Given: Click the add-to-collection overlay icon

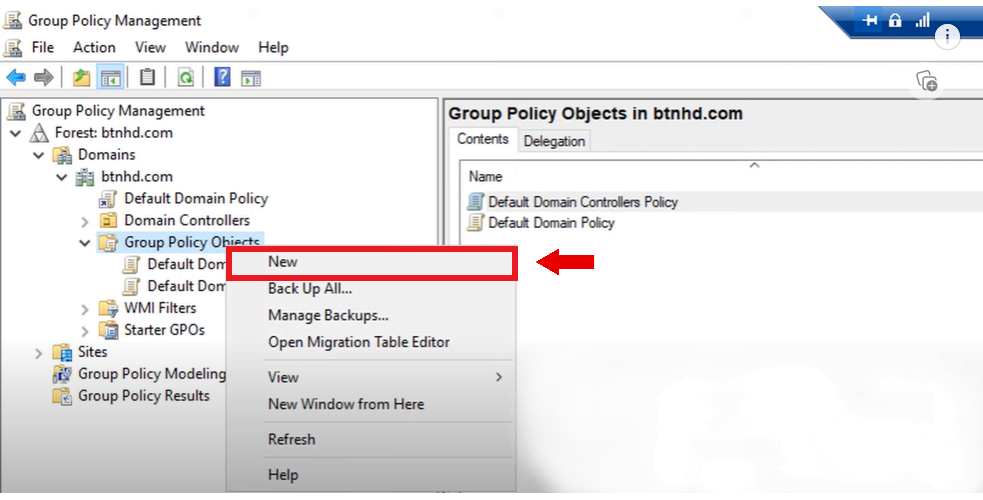Looking at the screenshot, I should 927,81.
